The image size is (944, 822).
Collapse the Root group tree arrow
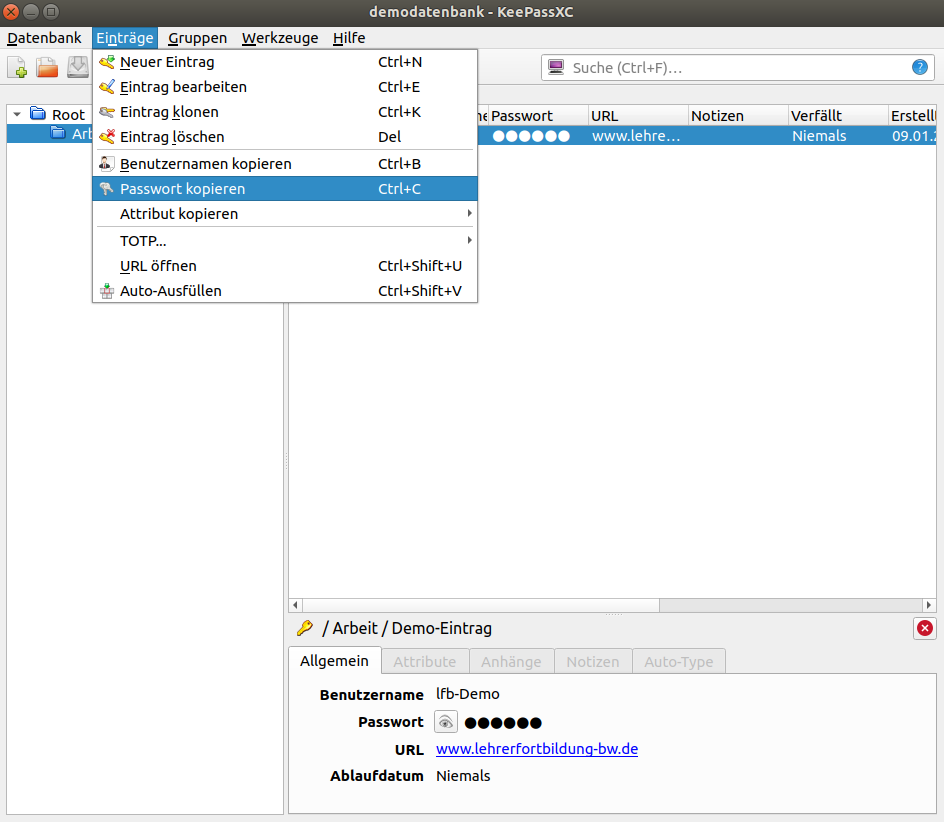point(17,115)
